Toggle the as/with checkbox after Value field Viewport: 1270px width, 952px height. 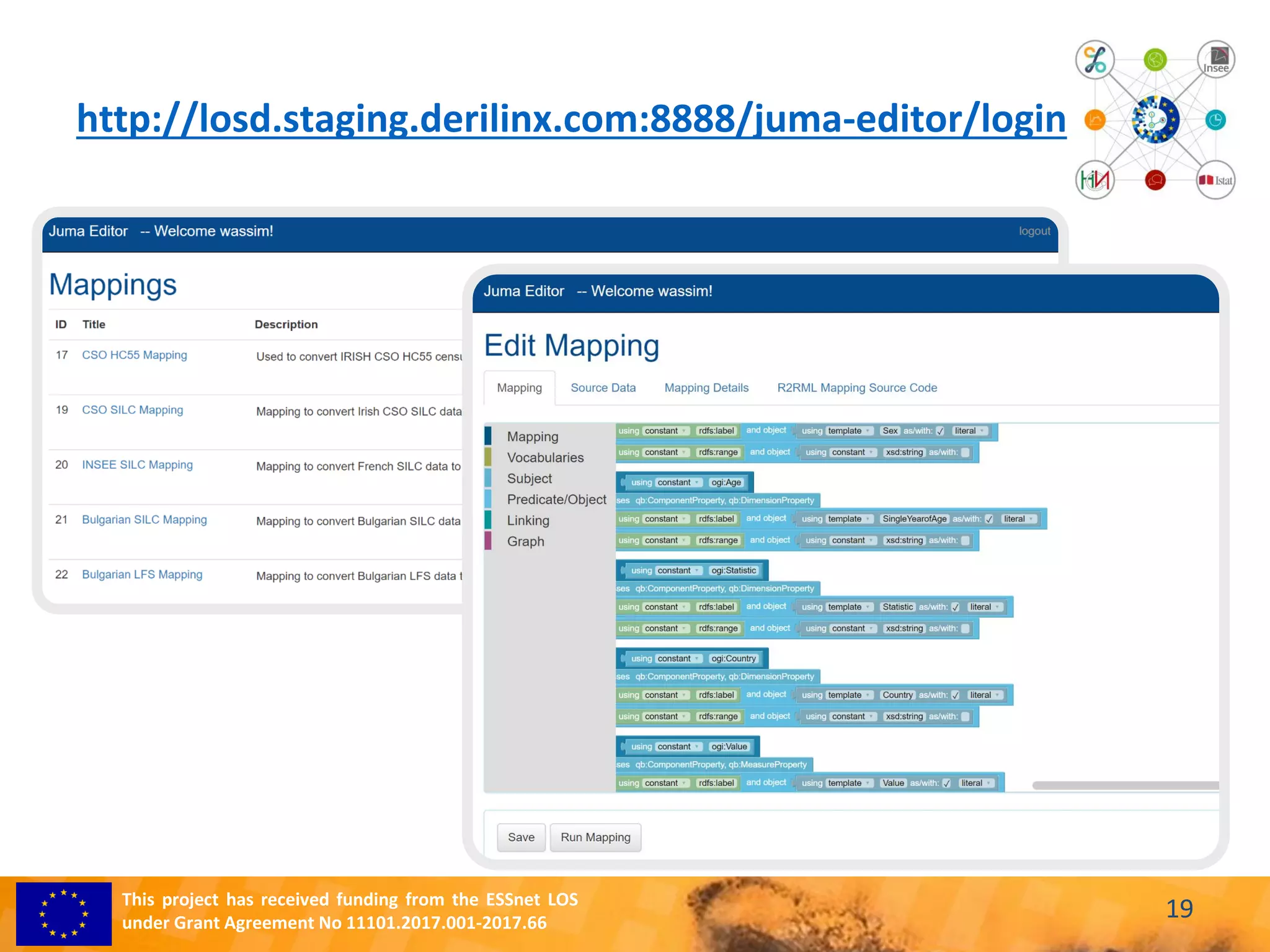click(946, 783)
